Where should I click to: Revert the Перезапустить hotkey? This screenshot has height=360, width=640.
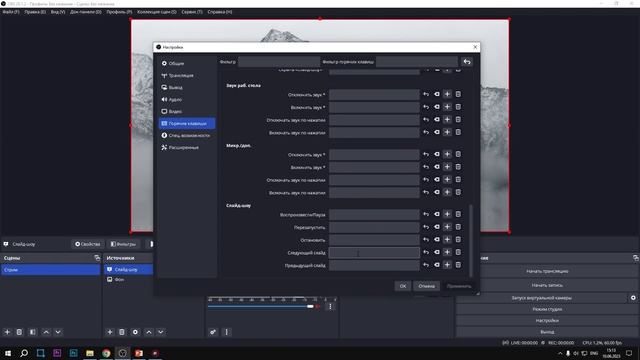pos(426,227)
